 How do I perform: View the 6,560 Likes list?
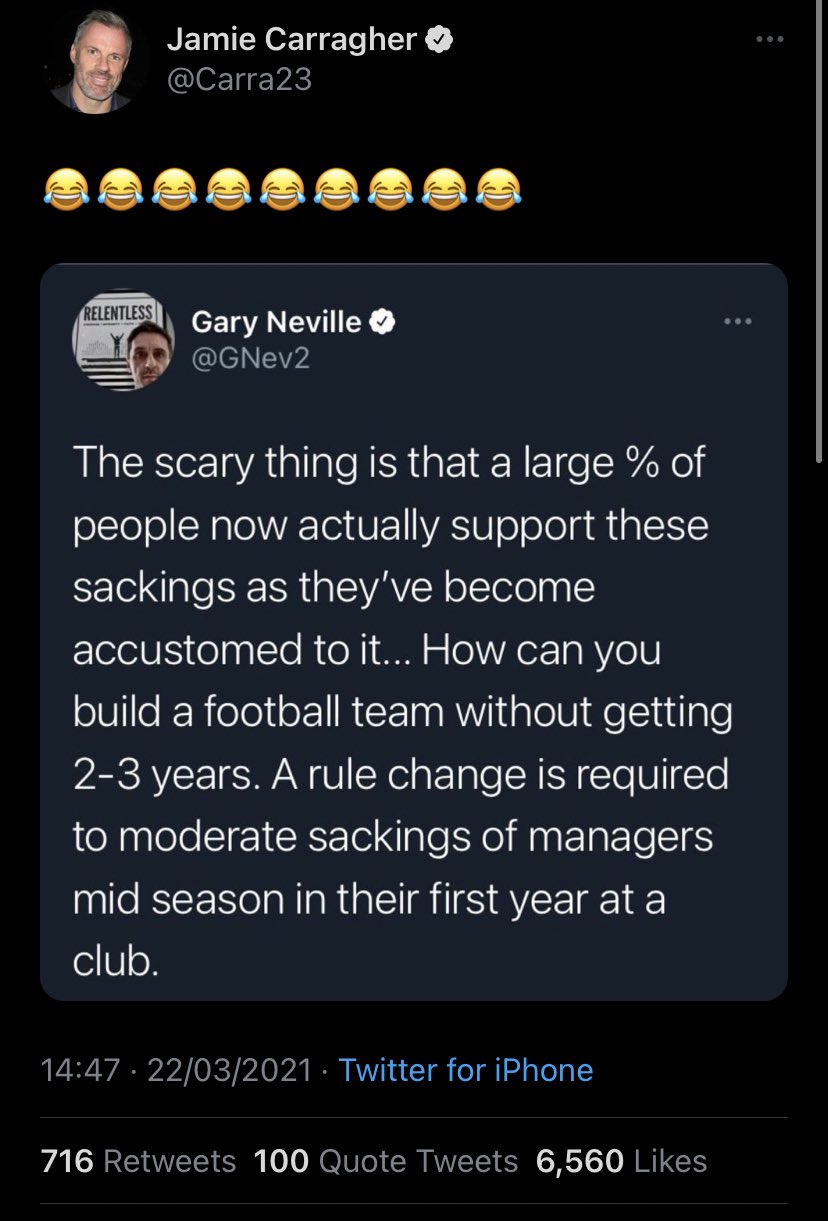[x=621, y=1161]
